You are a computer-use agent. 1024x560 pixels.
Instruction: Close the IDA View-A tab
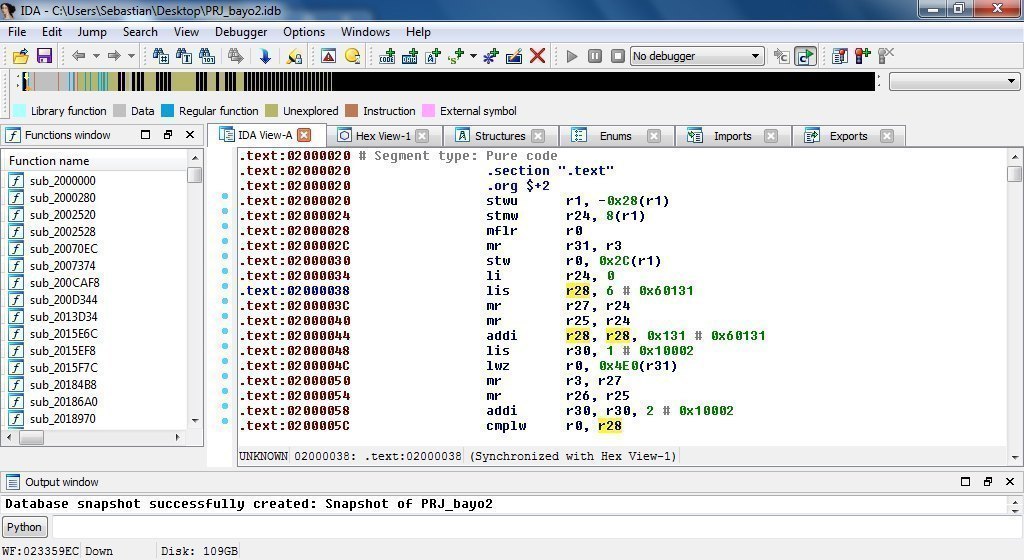304,135
